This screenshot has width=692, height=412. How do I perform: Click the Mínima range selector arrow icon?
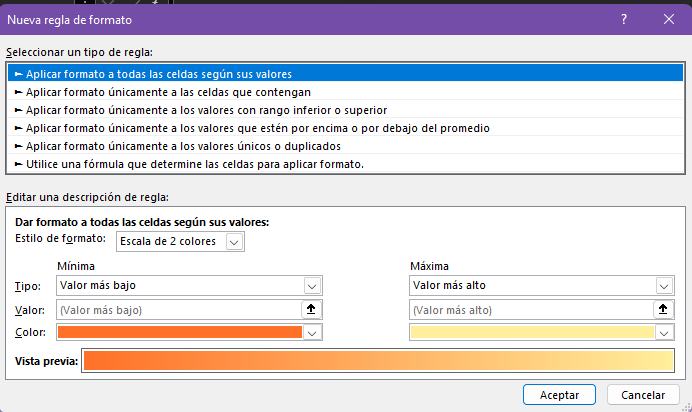[311, 309]
